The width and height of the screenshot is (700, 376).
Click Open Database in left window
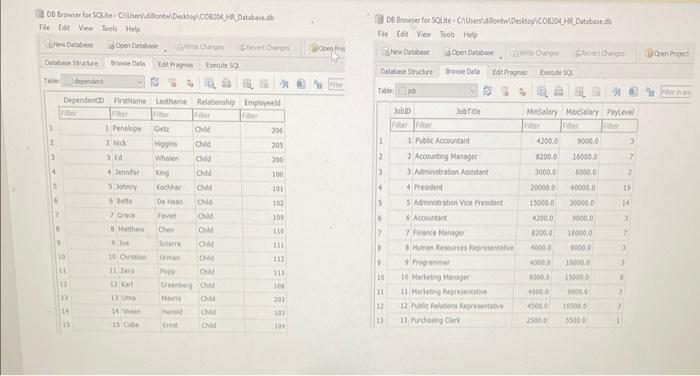coord(133,46)
